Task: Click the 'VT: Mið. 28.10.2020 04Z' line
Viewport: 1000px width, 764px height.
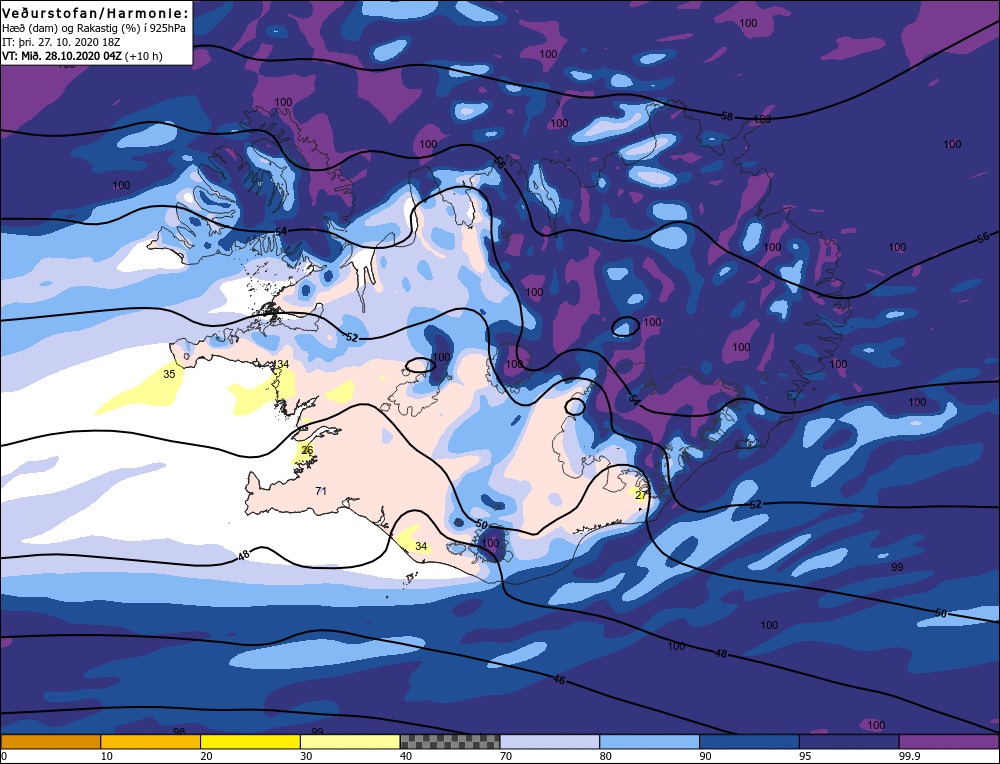Action: coord(62,56)
